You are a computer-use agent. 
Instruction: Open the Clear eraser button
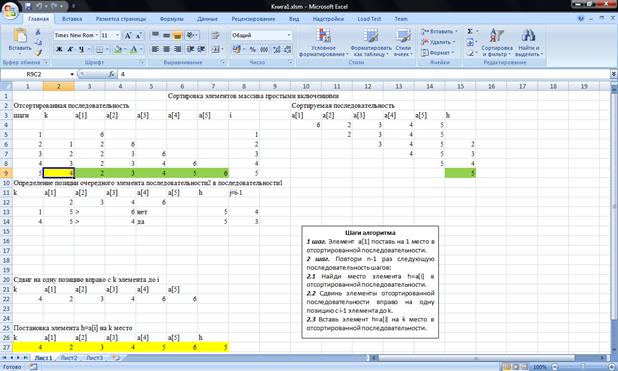[471, 52]
